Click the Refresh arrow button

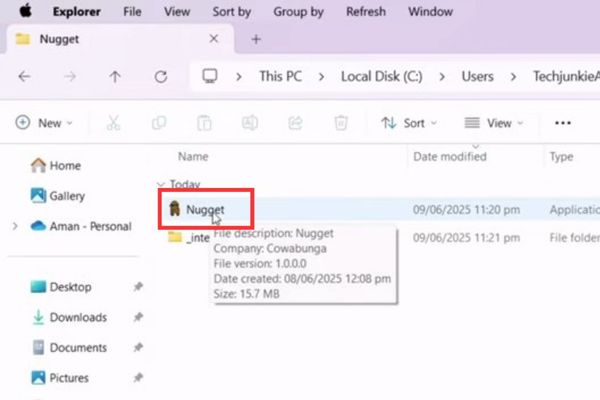(160, 77)
